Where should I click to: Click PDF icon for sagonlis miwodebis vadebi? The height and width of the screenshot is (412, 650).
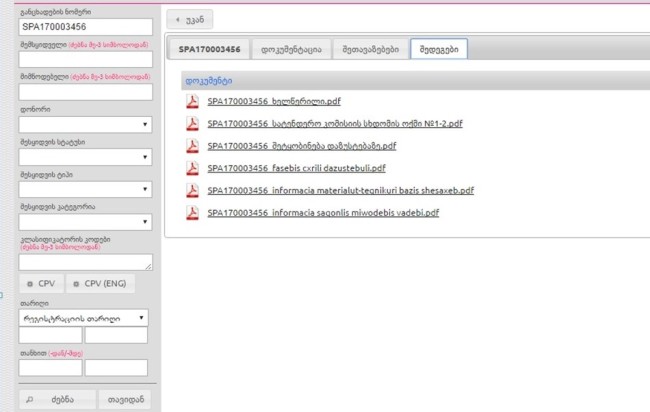click(x=192, y=213)
